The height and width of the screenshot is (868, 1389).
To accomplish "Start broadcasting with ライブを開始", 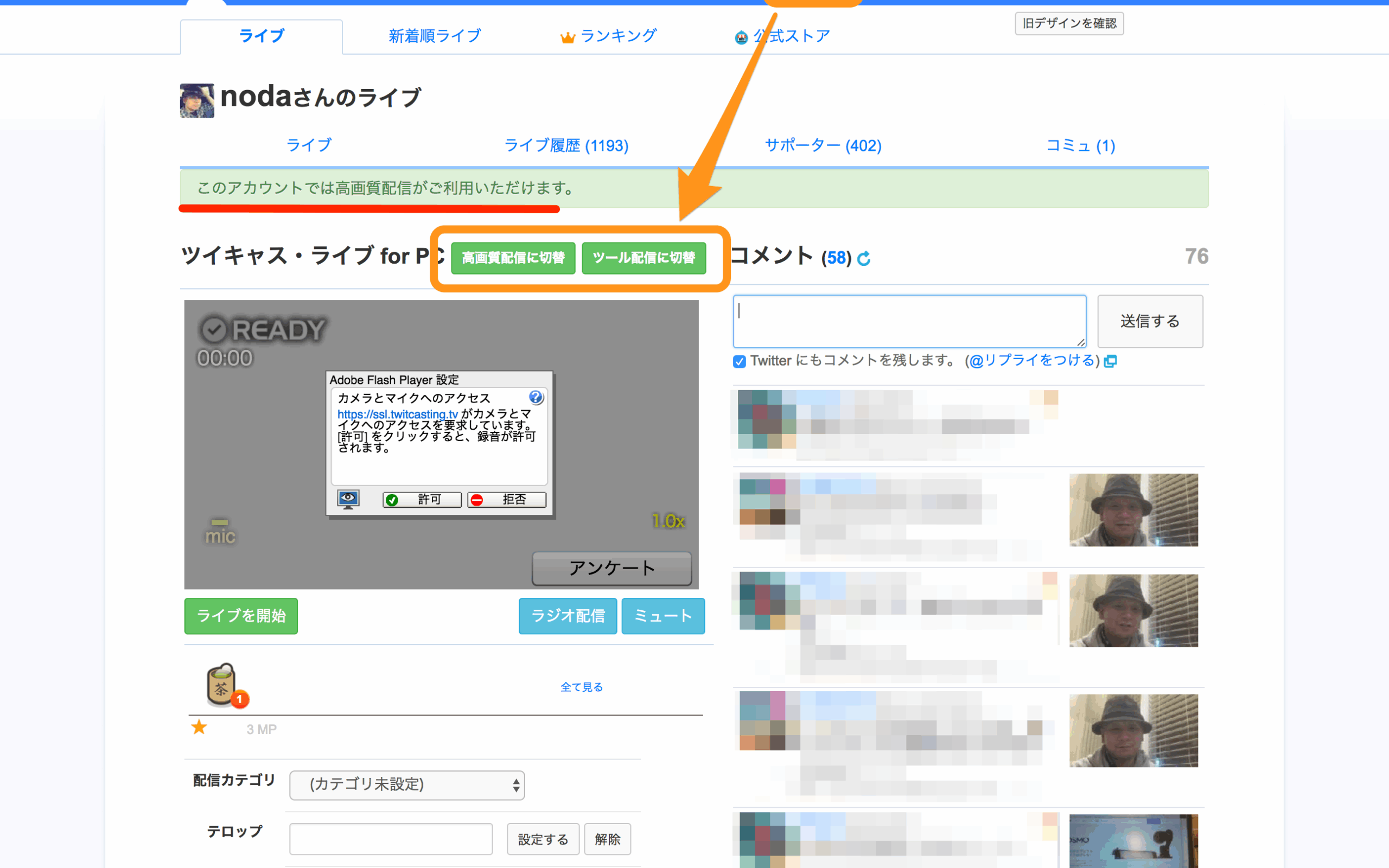I will (241, 616).
